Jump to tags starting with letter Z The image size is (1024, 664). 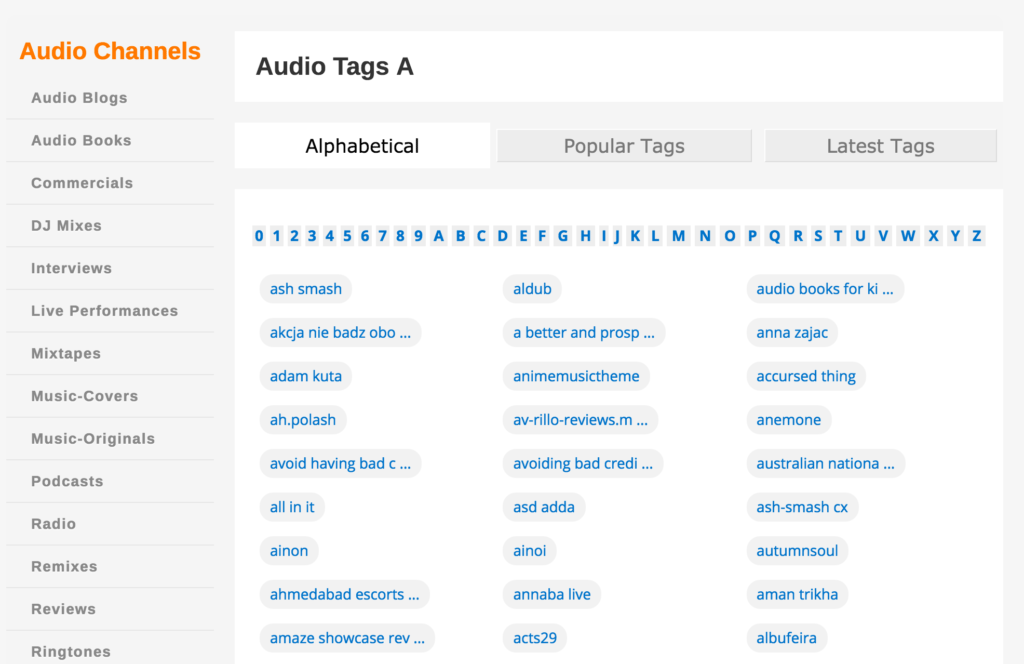(x=976, y=236)
